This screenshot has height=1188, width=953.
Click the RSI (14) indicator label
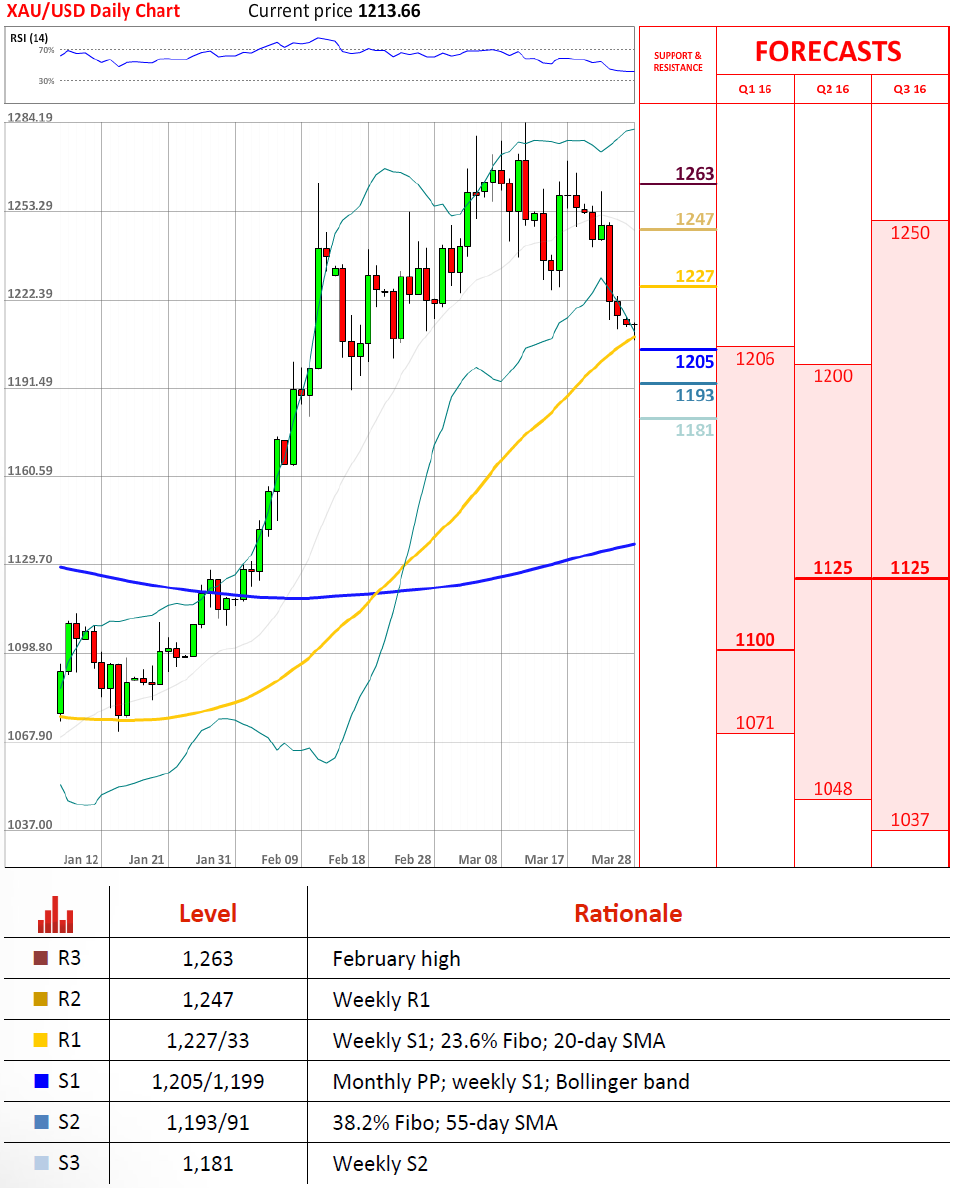(30, 38)
